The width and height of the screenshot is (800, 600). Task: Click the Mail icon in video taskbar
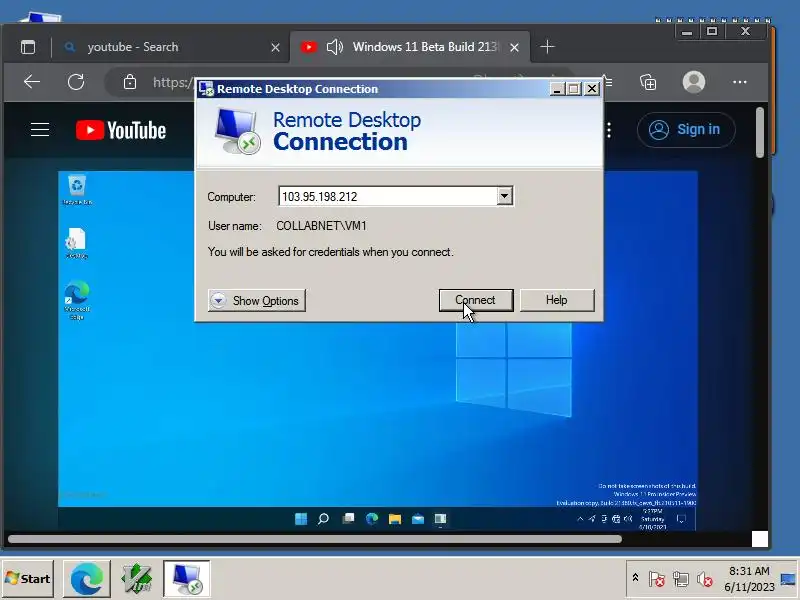pyautogui.click(x=418, y=519)
